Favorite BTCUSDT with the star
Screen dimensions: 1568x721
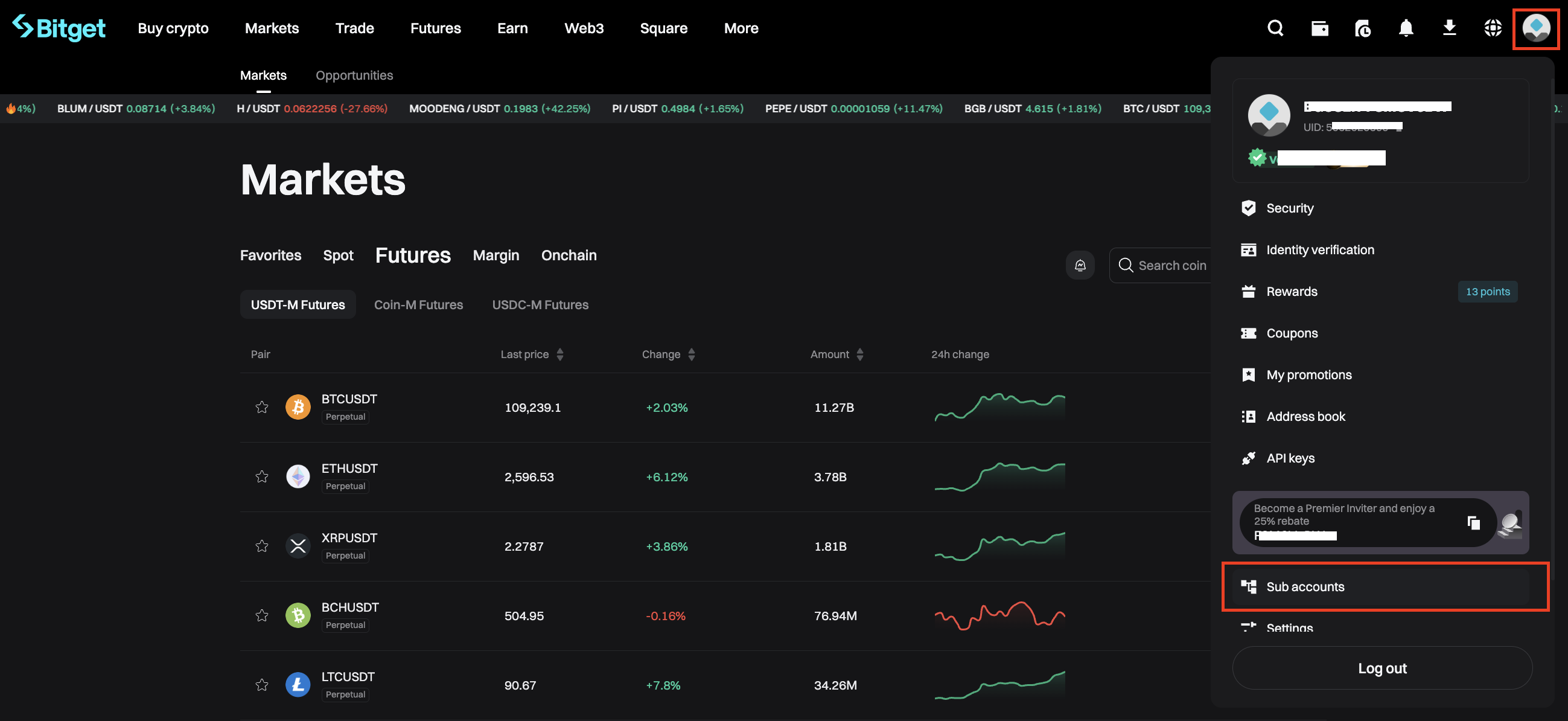click(x=262, y=408)
